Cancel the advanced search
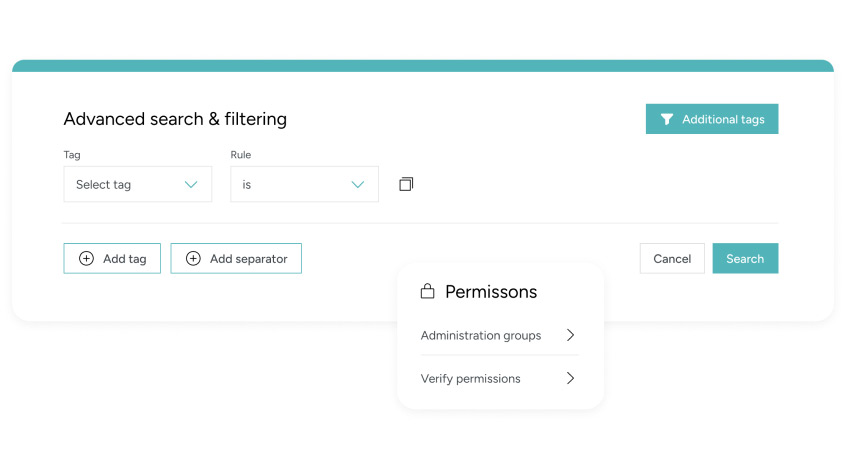 [x=672, y=259]
